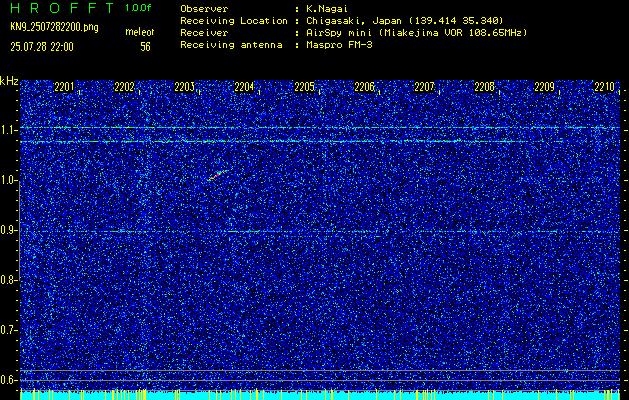The height and width of the screenshot is (400, 629).
Task: Click the 0.6 kHz frequency label
Action: 8,380
